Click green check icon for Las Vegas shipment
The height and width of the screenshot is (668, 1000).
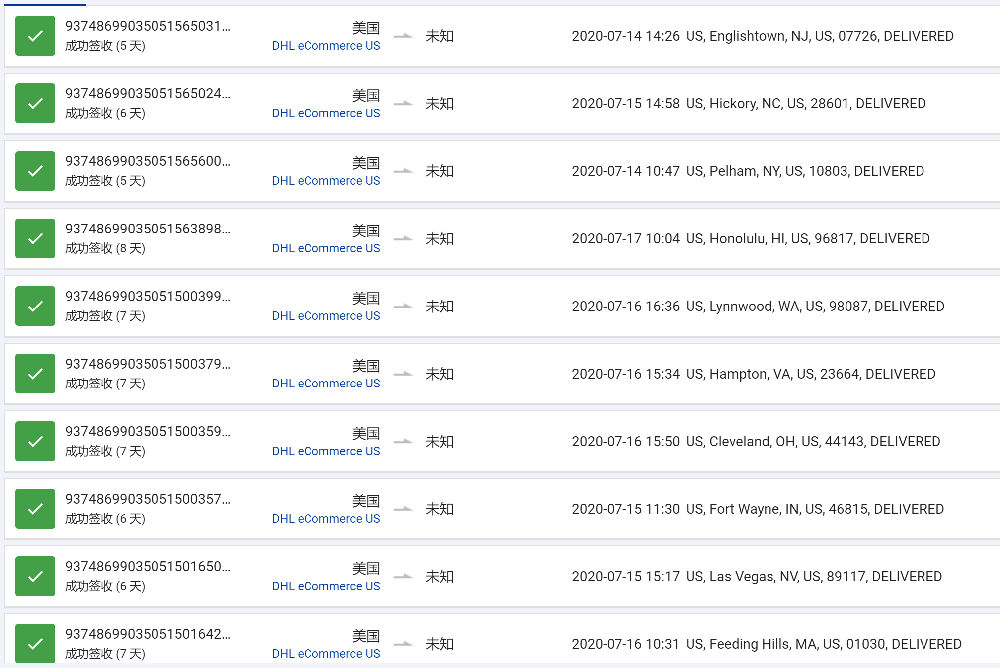35,577
